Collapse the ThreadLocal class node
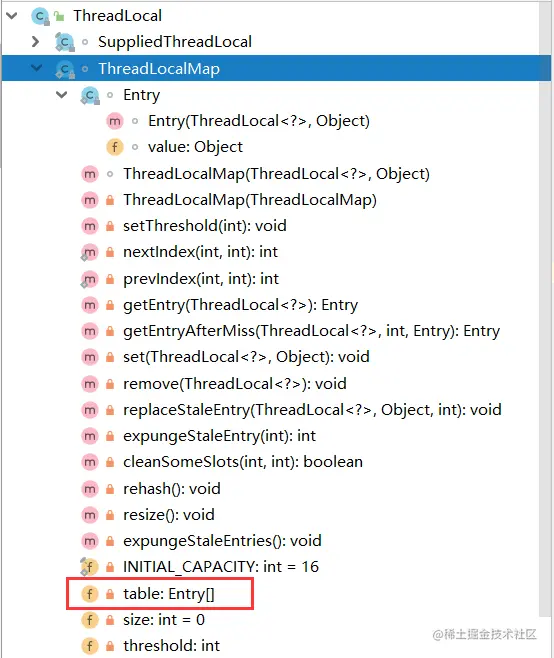The width and height of the screenshot is (554, 658). (12, 16)
